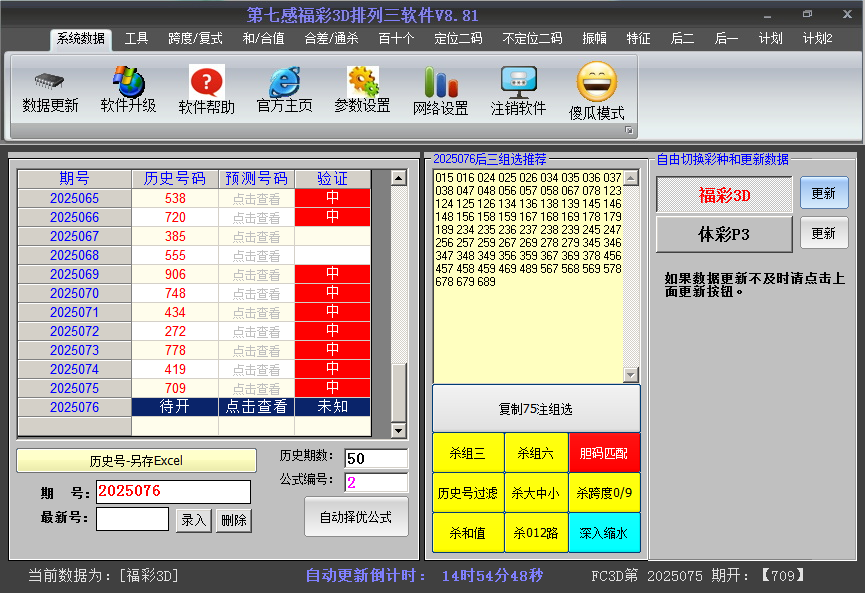
Task: Focus the 最新号 input field
Action: [x=132, y=519]
